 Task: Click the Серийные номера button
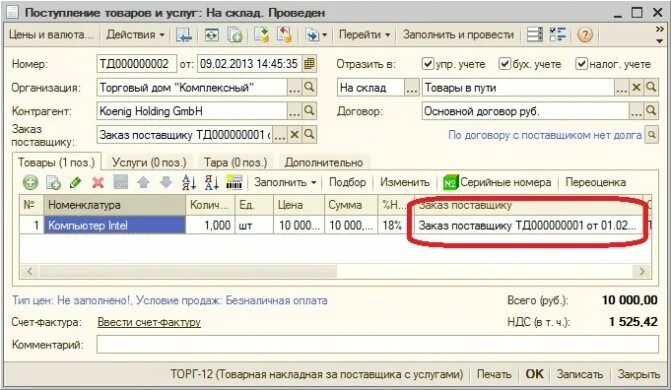tap(497, 183)
